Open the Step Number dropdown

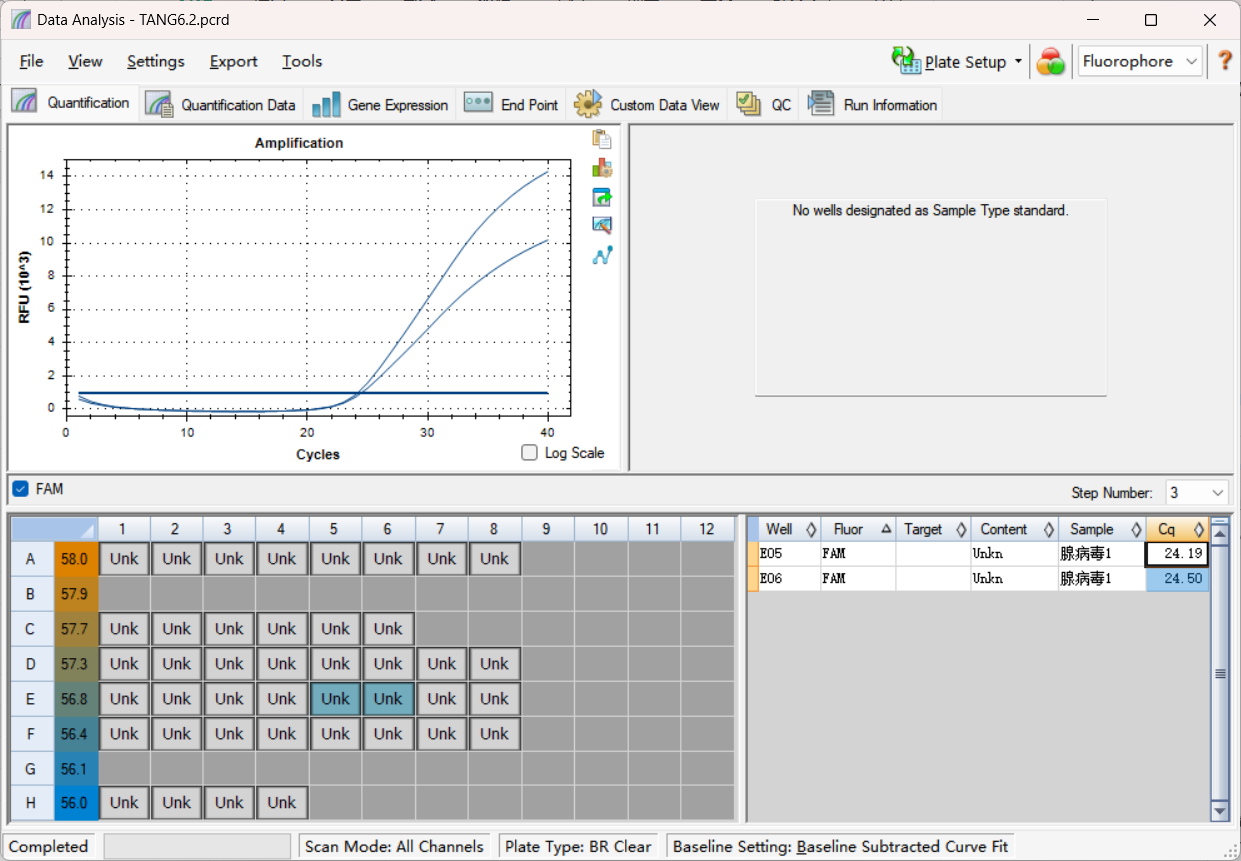(x=1196, y=492)
